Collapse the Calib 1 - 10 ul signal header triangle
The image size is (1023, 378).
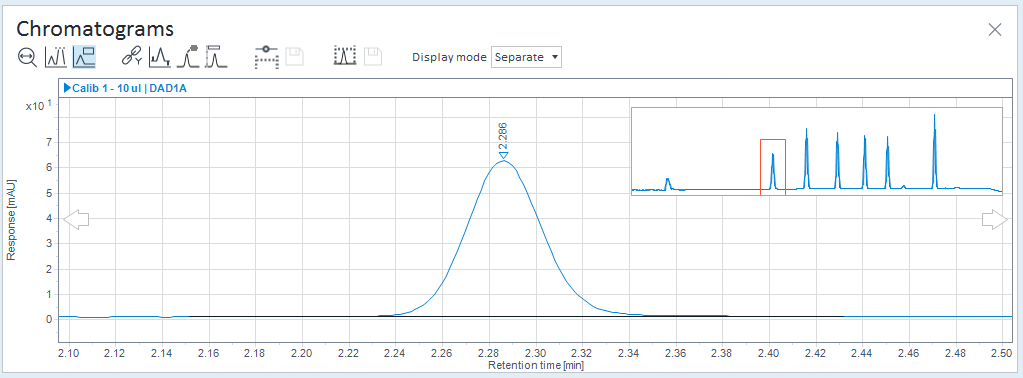click(x=67, y=88)
